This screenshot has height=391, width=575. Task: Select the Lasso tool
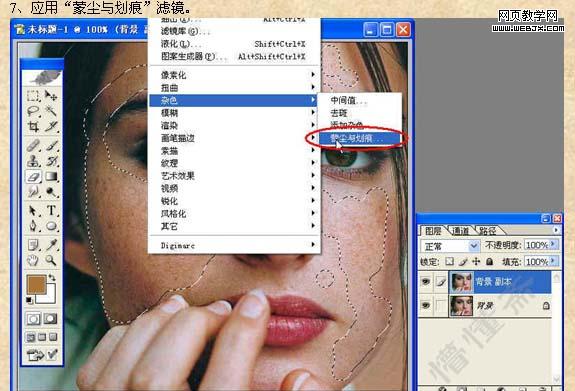33,111
